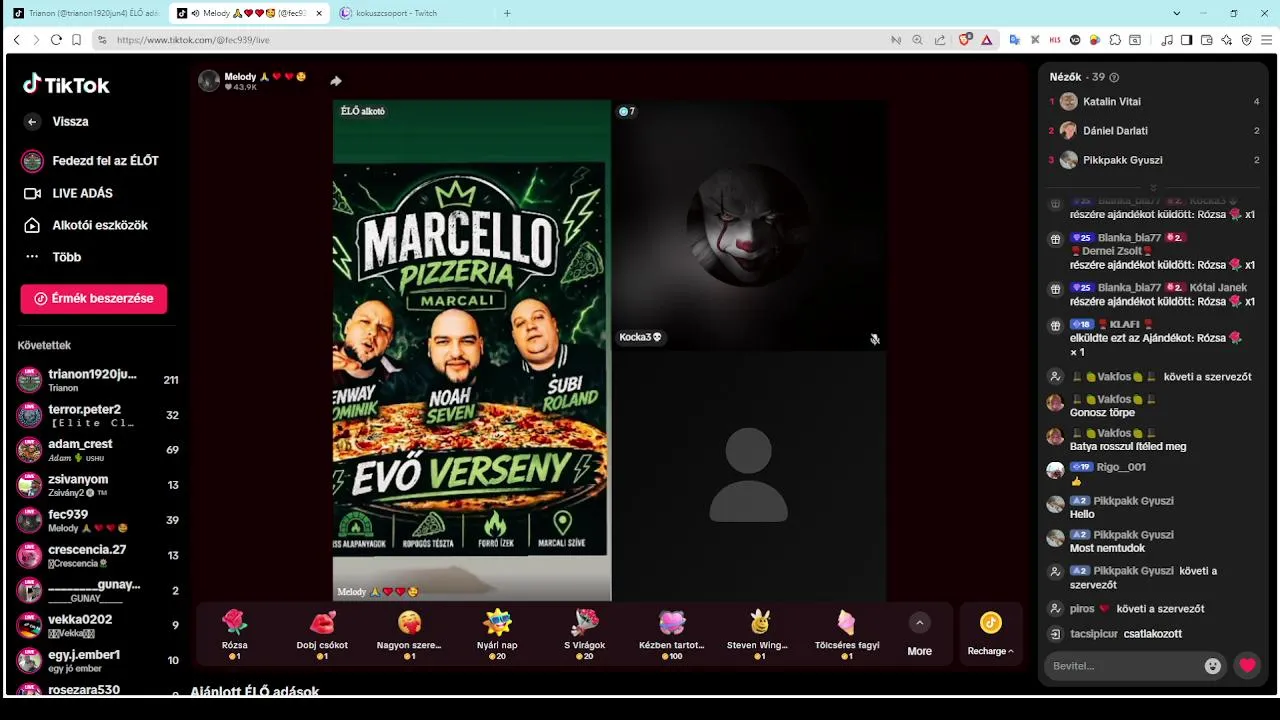Click chat message input field
This screenshot has height=720, width=1280.
tap(1121, 666)
